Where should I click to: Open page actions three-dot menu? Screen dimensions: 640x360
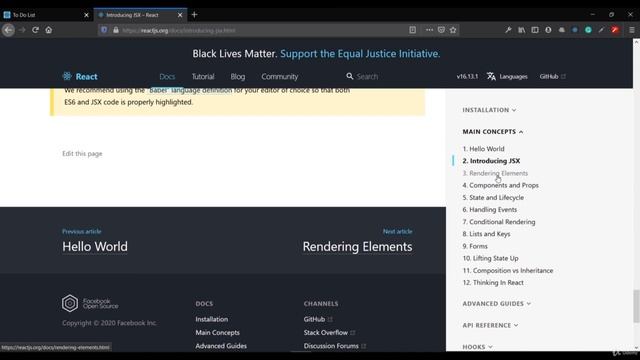tap(429, 30)
